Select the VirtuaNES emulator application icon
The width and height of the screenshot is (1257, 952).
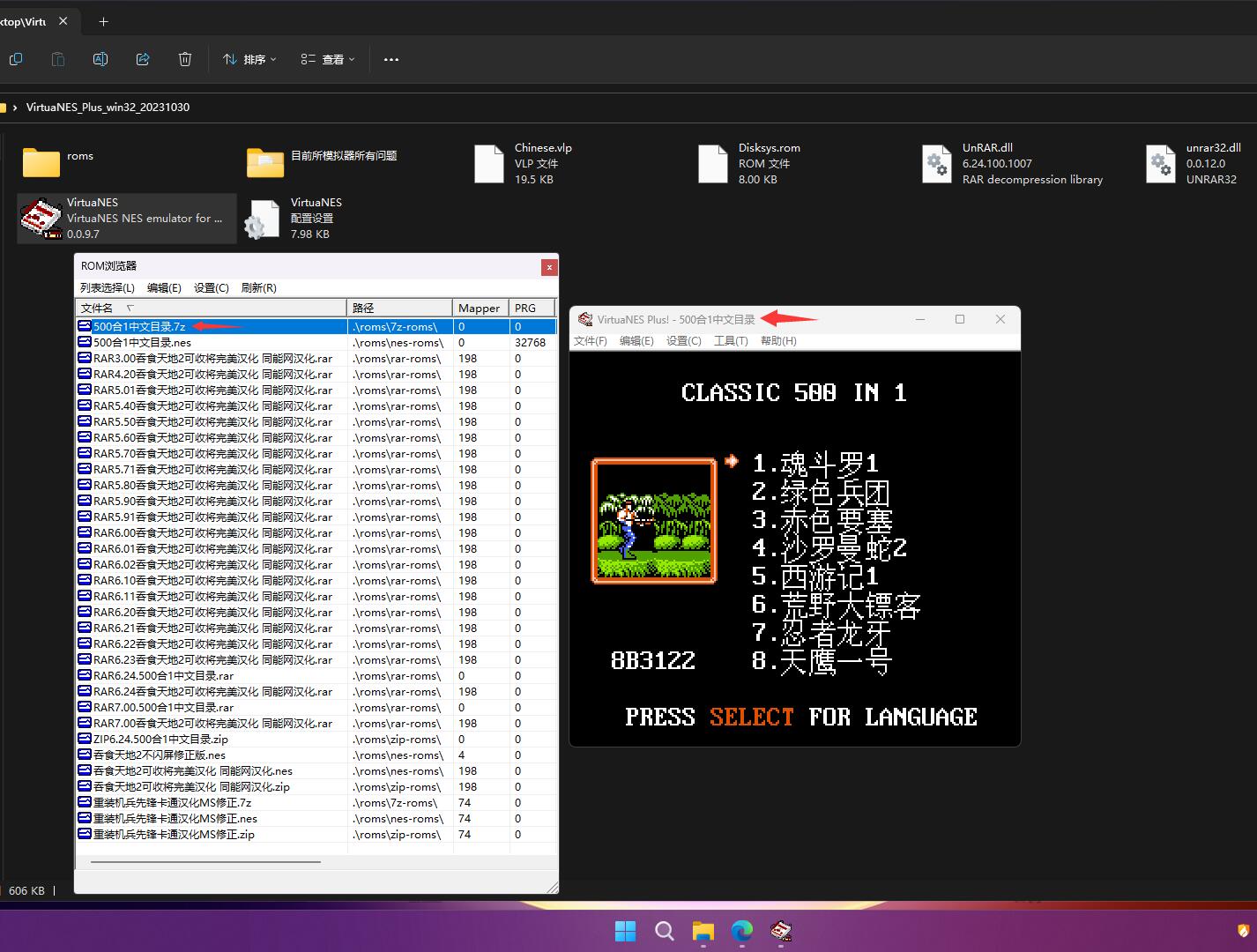[x=41, y=219]
